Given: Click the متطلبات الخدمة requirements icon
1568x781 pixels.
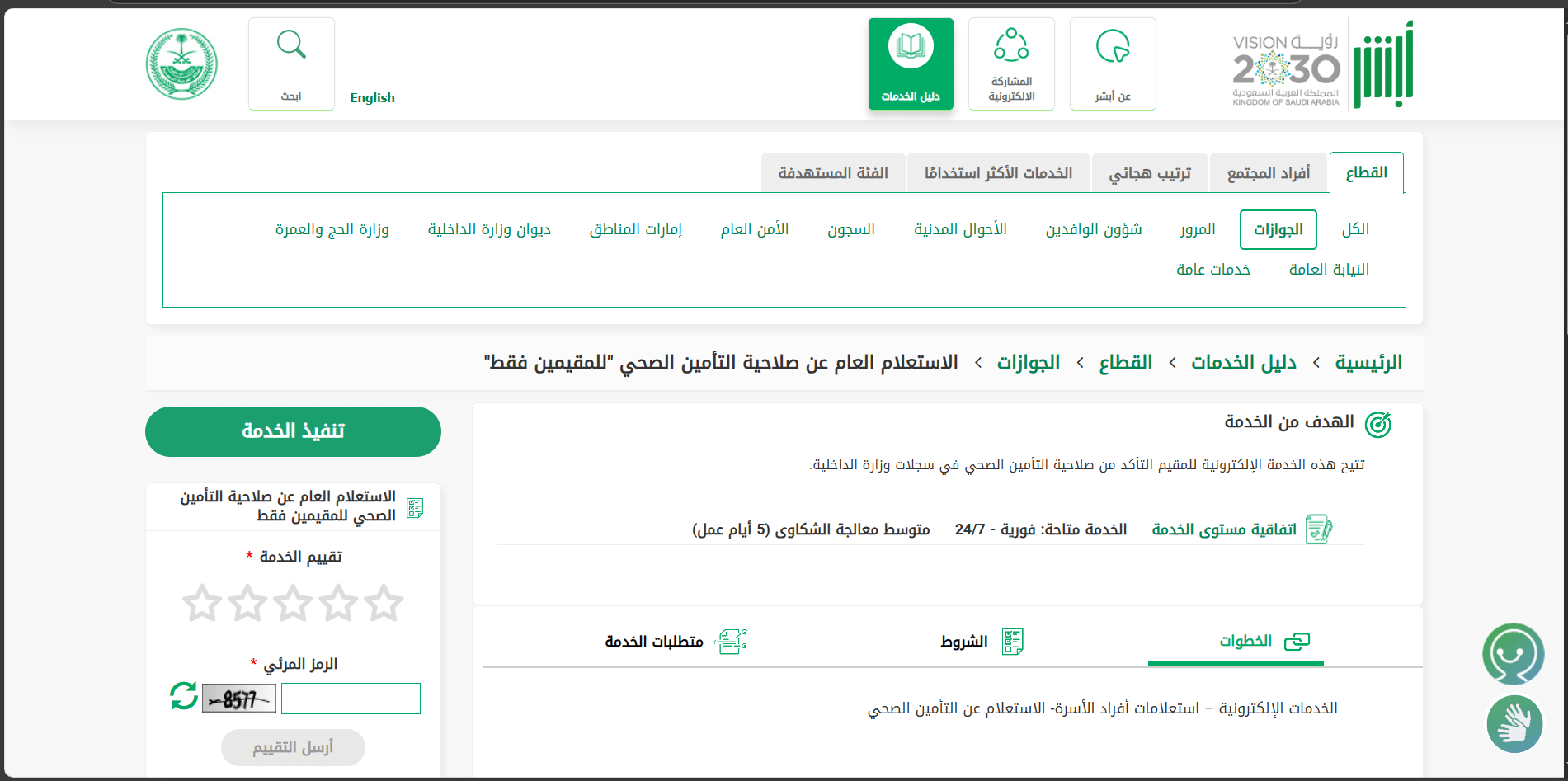Looking at the screenshot, I should [731, 641].
